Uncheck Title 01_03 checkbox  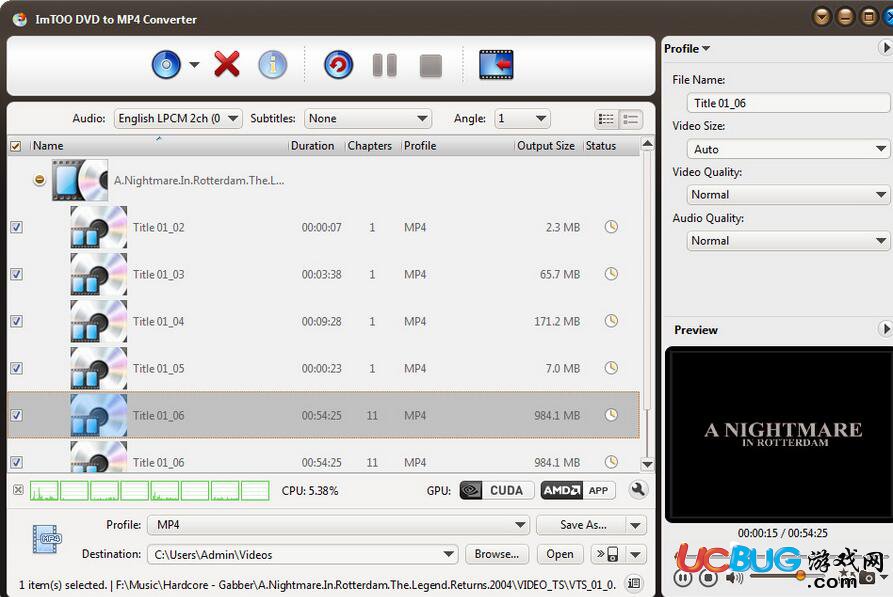[17, 274]
